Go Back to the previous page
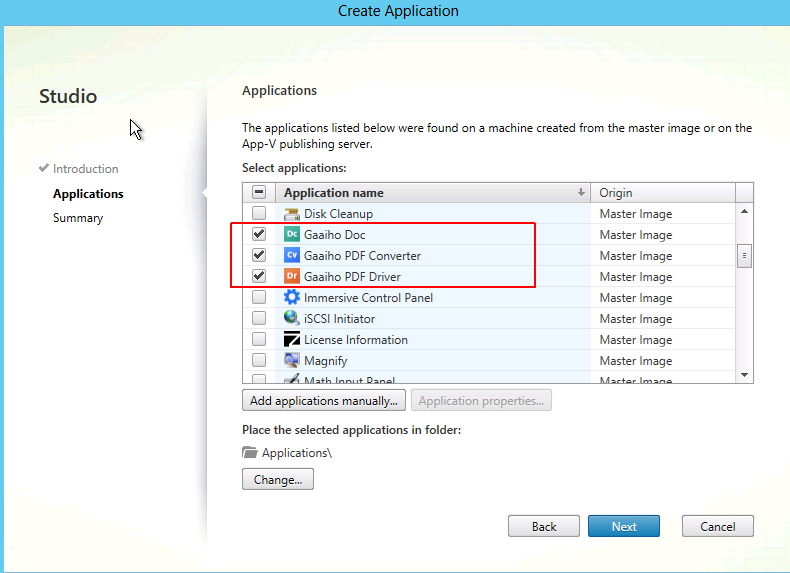The image size is (790, 573). click(x=544, y=526)
